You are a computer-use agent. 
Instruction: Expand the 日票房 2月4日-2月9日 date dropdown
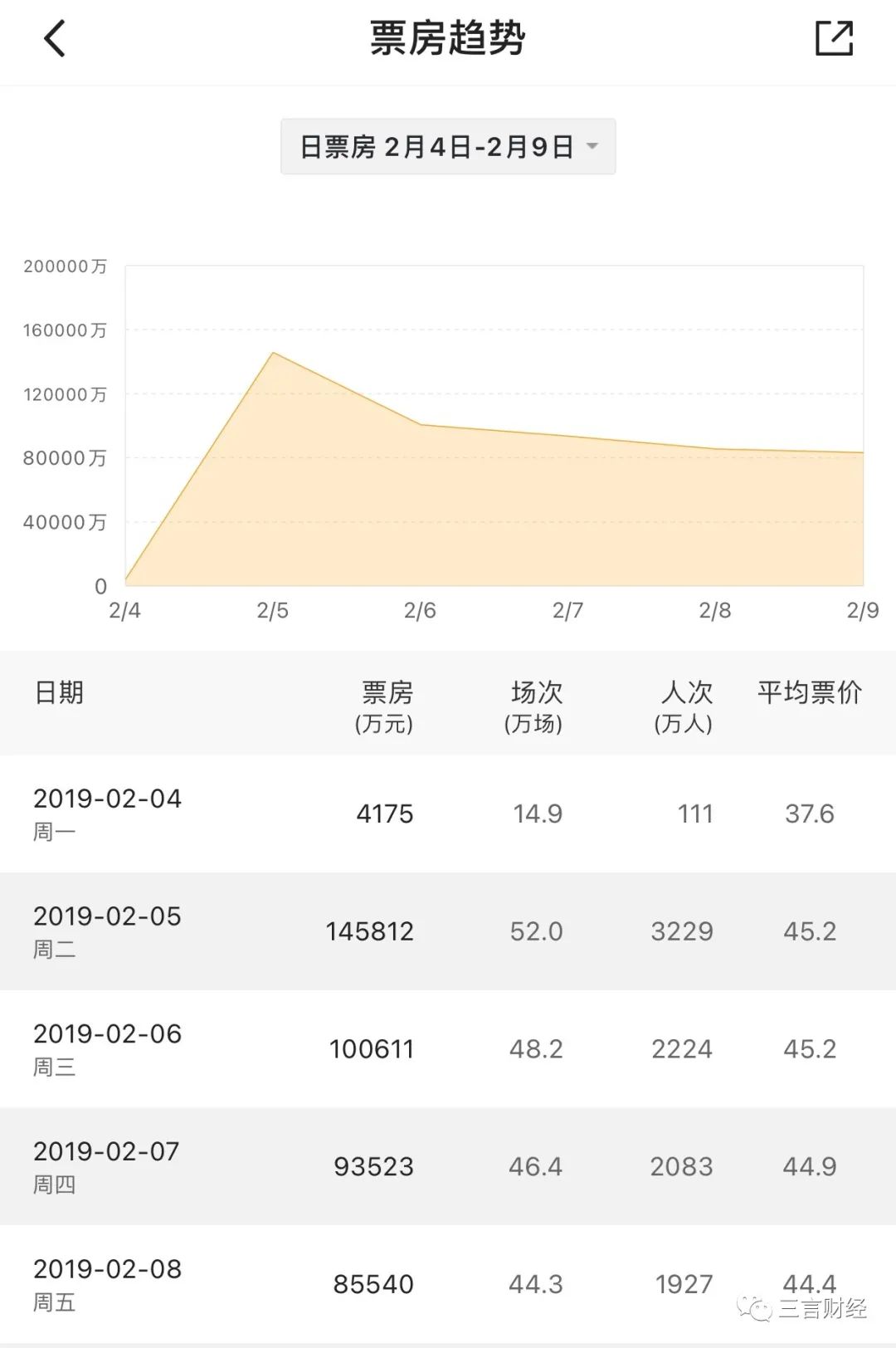pos(448,147)
